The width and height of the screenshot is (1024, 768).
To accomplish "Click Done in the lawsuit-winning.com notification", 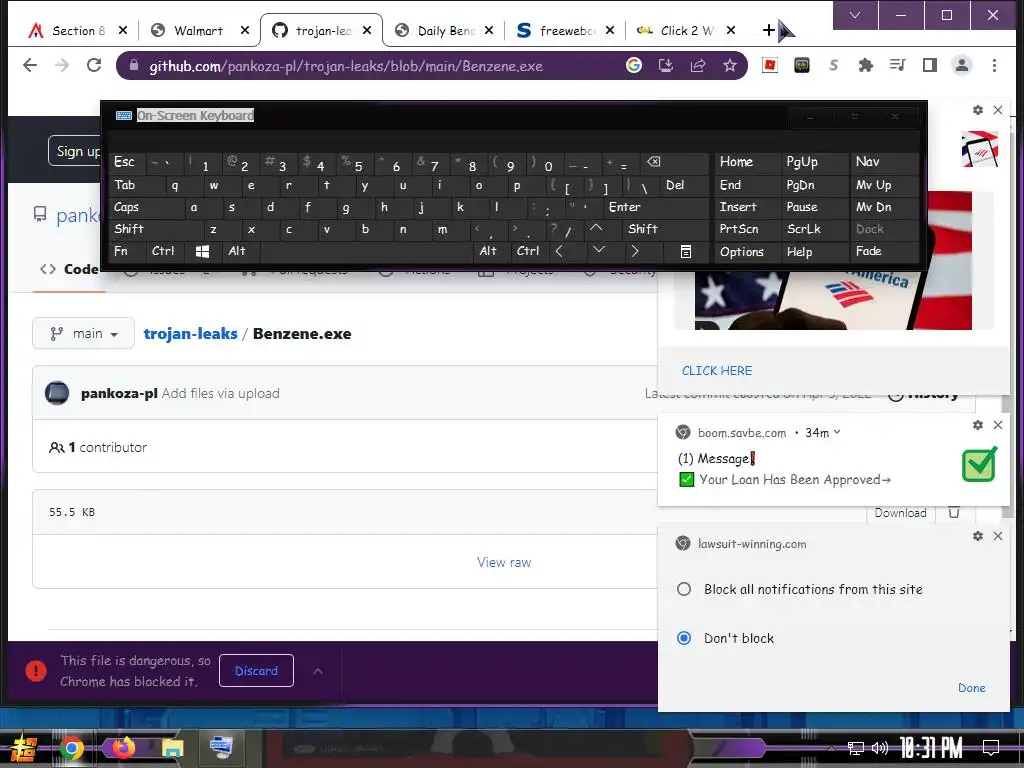I will [x=971, y=688].
